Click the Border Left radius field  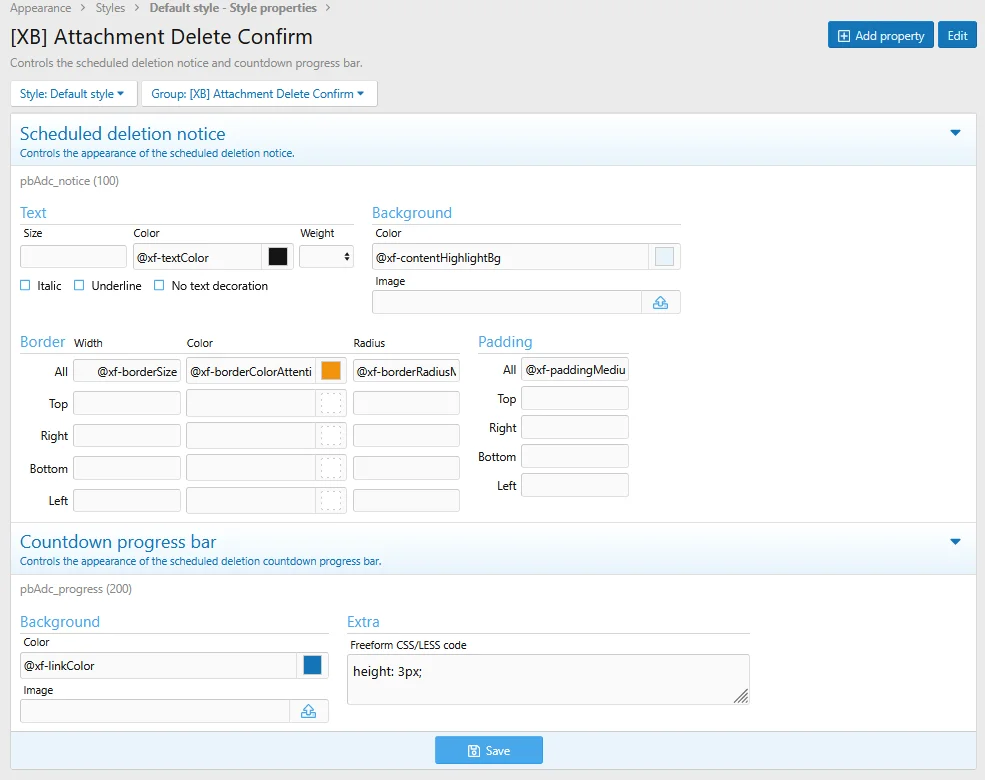pyautogui.click(x=406, y=501)
